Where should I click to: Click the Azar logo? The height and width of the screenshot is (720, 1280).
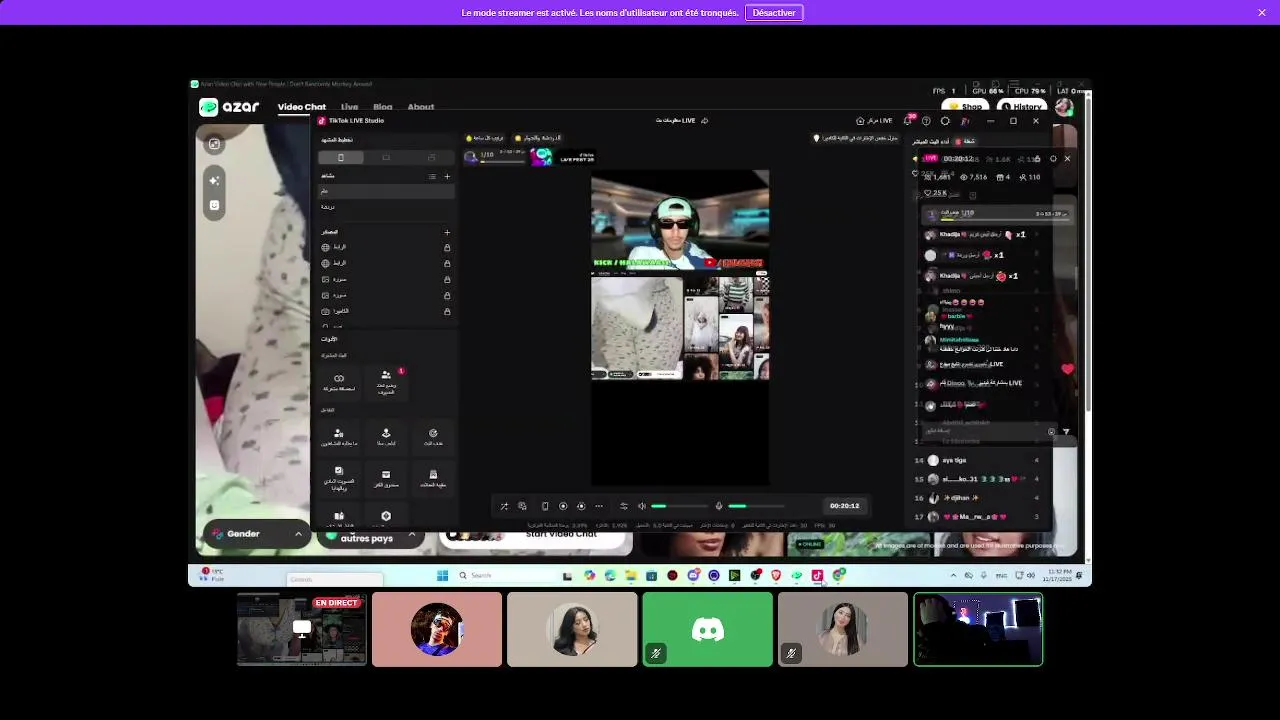tap(229, 107)
